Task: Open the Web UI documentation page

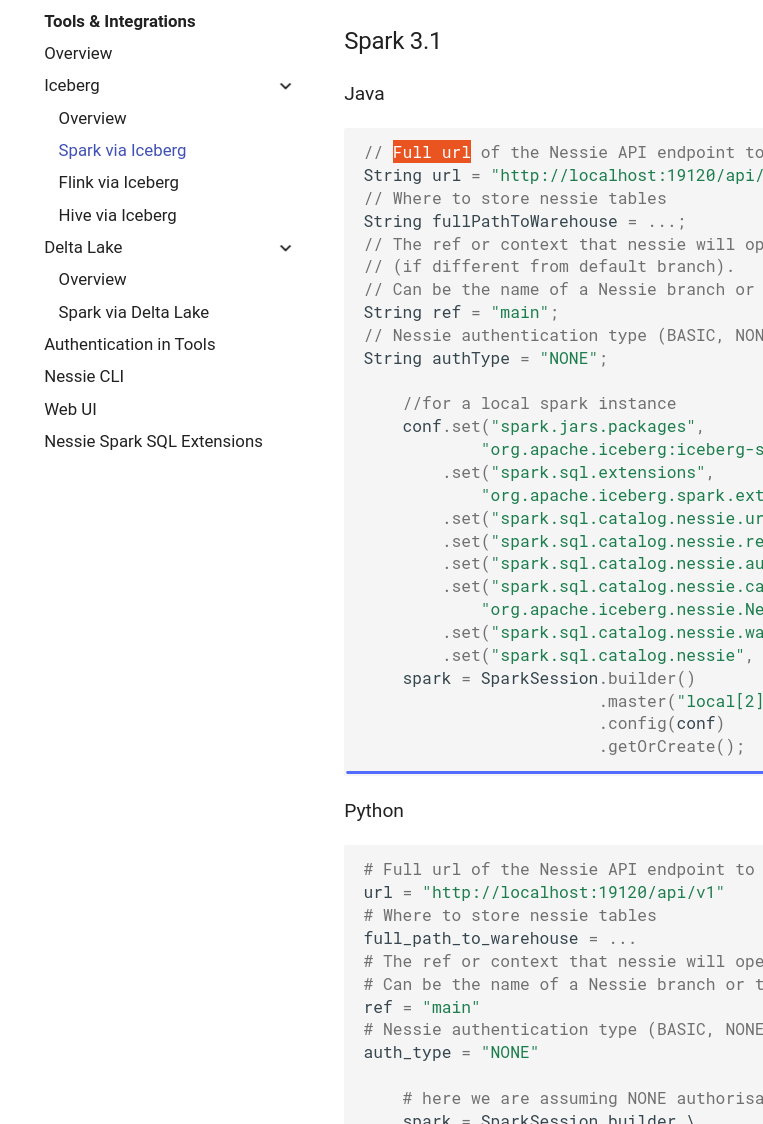Action: [x=70, y=409]
